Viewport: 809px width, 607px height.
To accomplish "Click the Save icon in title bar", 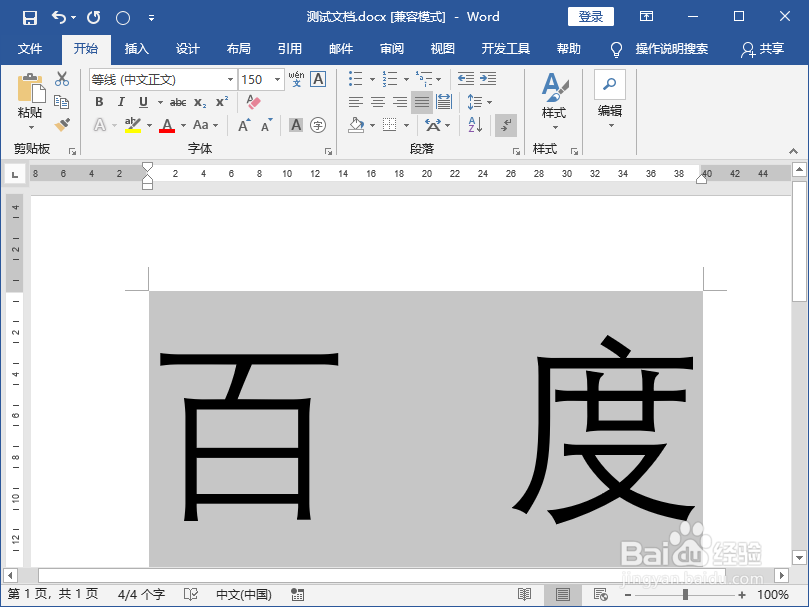I will 30,18.
